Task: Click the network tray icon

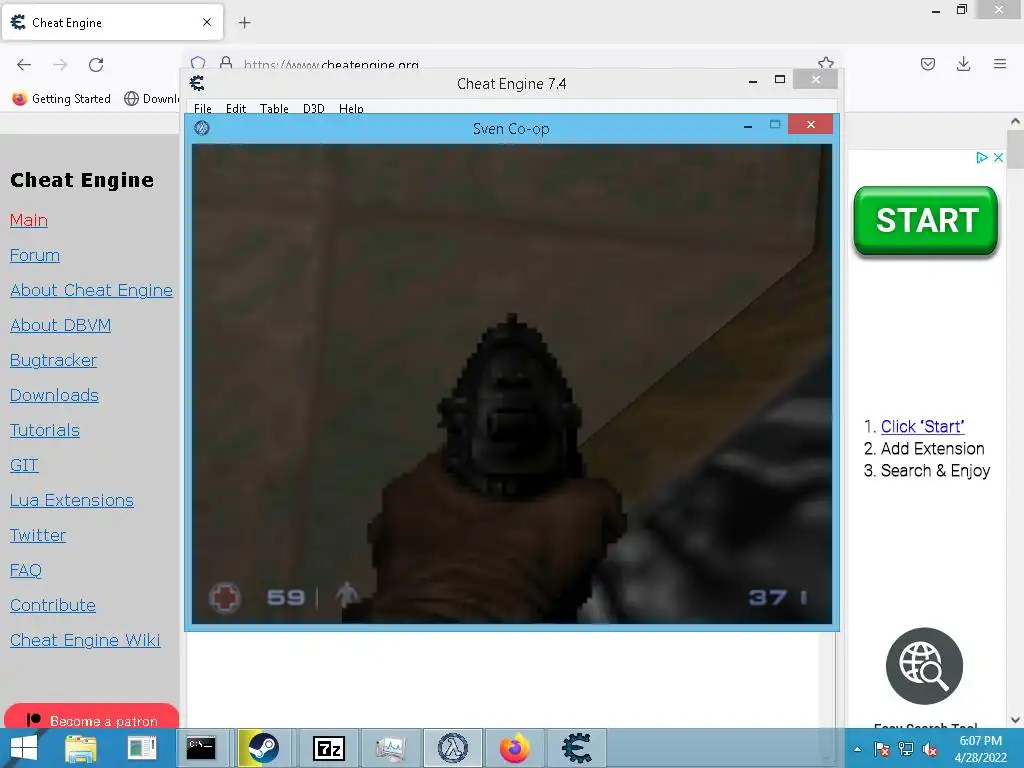Action: click(x=906, y=749)
